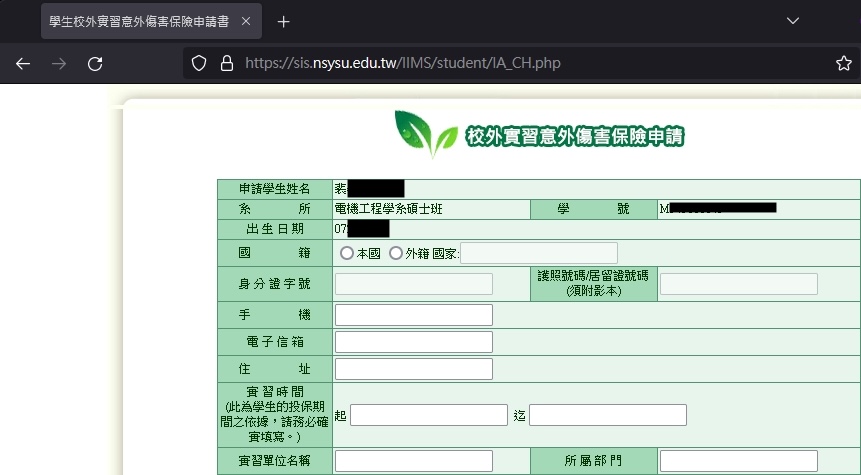The image size is (861, 475).
Task: Focus the 國家 country text field
Action: coord(539,253)
